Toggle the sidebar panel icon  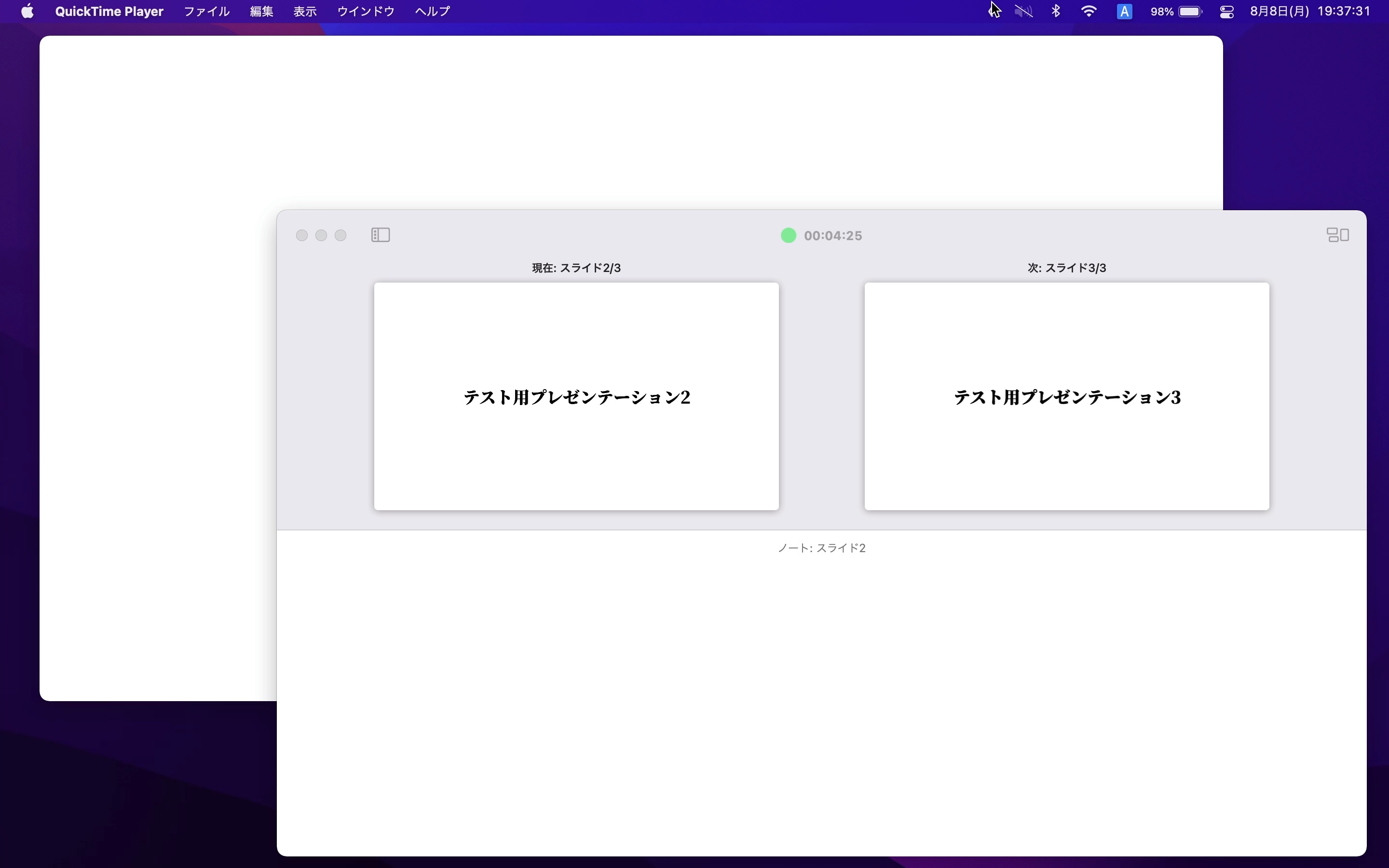click(x=380, y=235)
